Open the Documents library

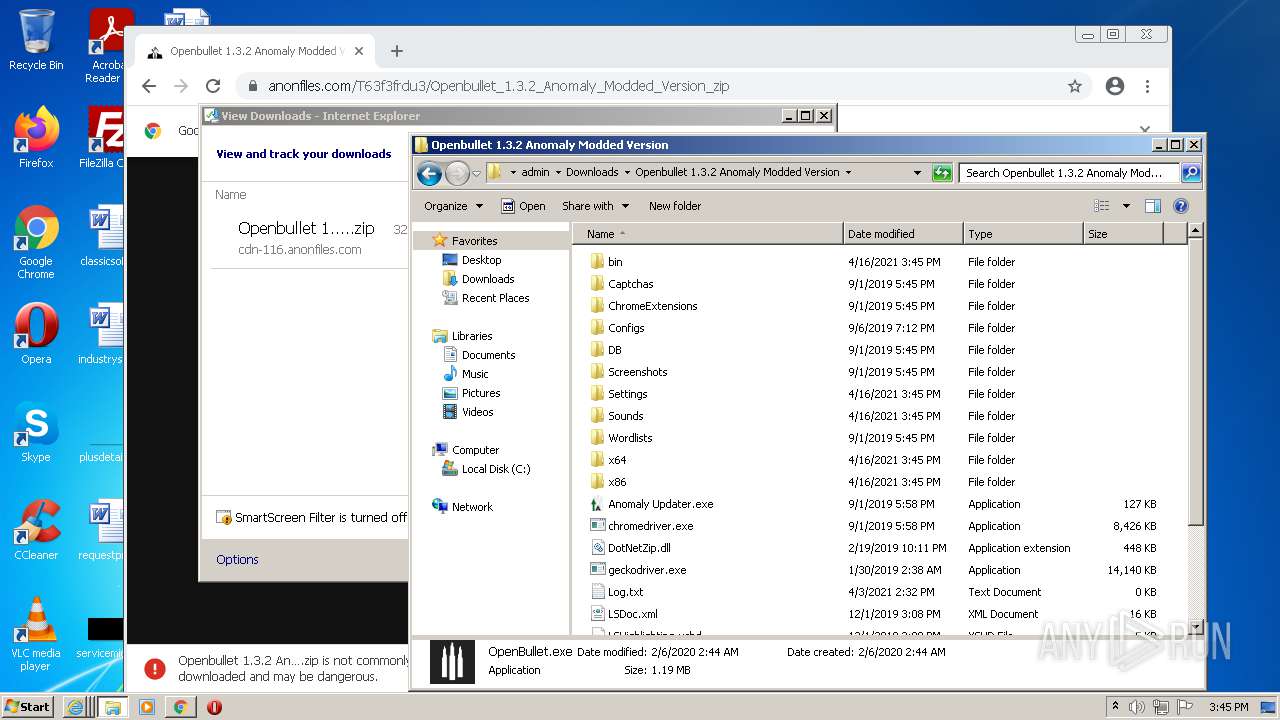coord(488,355)
